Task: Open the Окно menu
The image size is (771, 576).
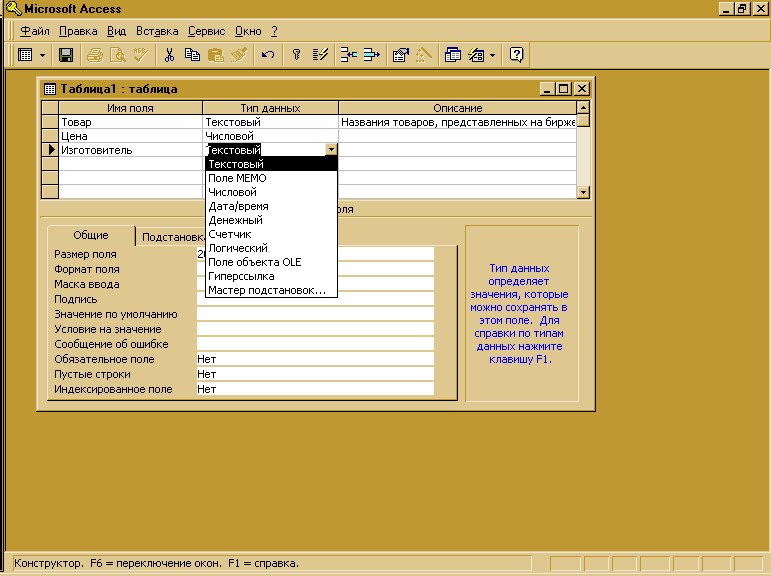Action: (x=248, y=31)
